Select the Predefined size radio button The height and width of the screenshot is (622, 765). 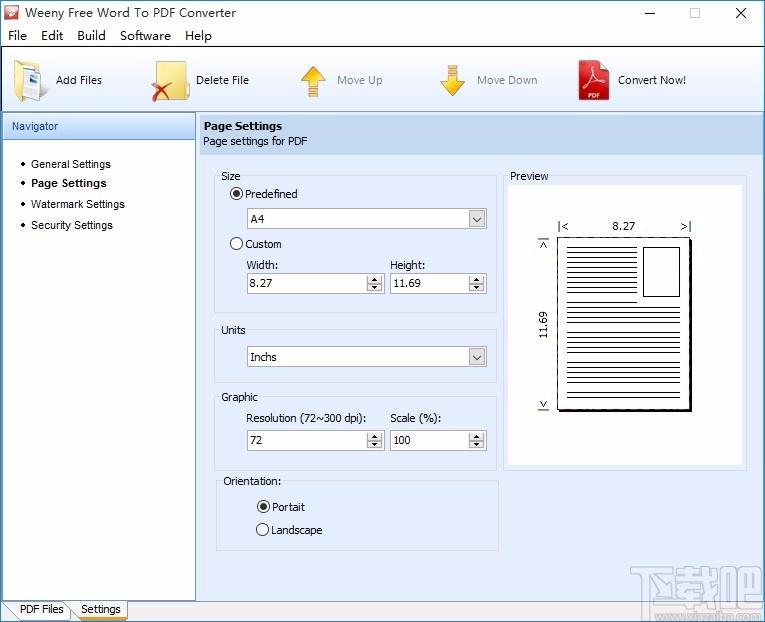(x=236, y=194)
